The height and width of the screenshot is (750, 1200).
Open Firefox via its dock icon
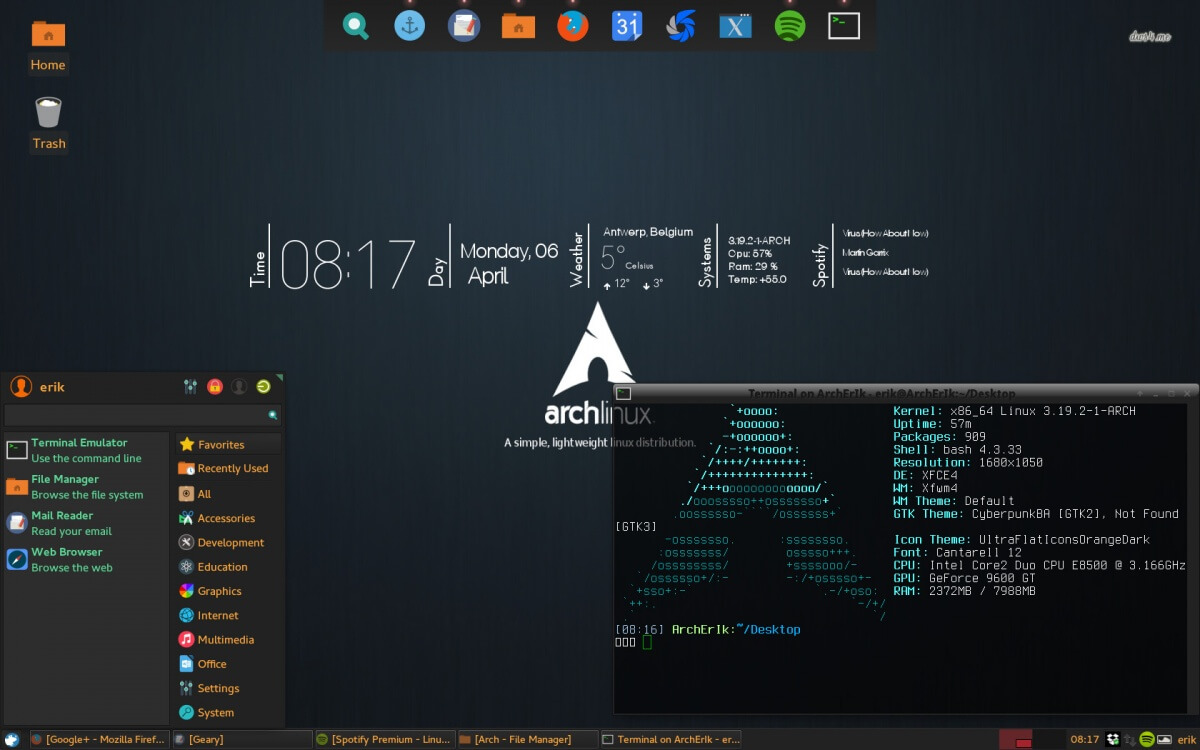pyautogui.click(x=571, y=25)
